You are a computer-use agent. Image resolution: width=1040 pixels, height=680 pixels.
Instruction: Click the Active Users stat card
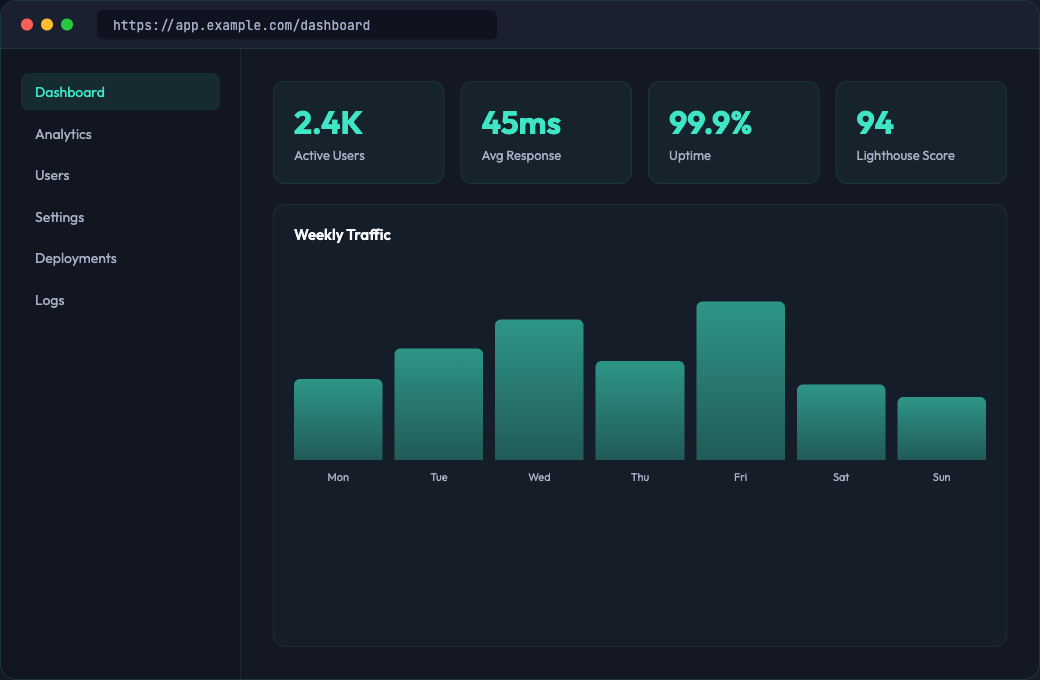coord(358,132)
